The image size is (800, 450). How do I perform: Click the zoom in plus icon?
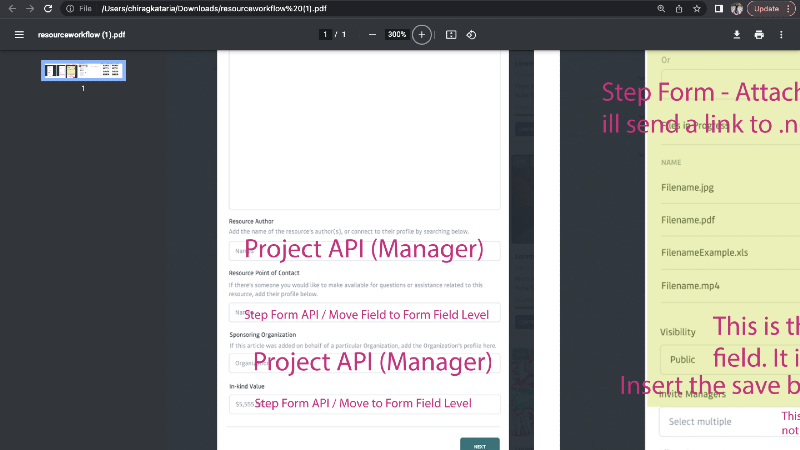point(421,35)
